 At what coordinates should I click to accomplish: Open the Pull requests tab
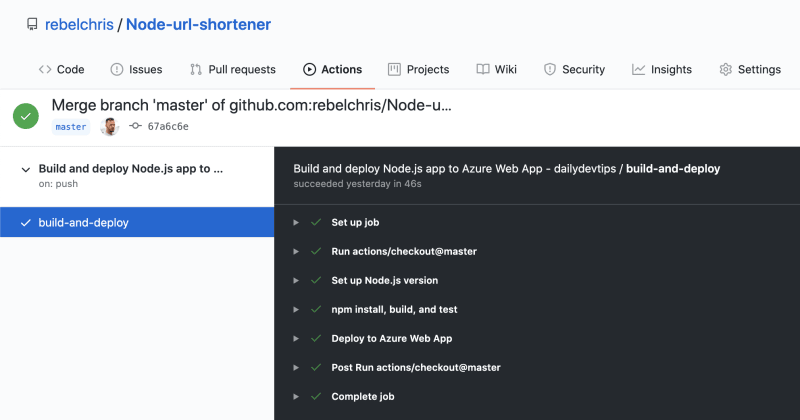[233, 69]
